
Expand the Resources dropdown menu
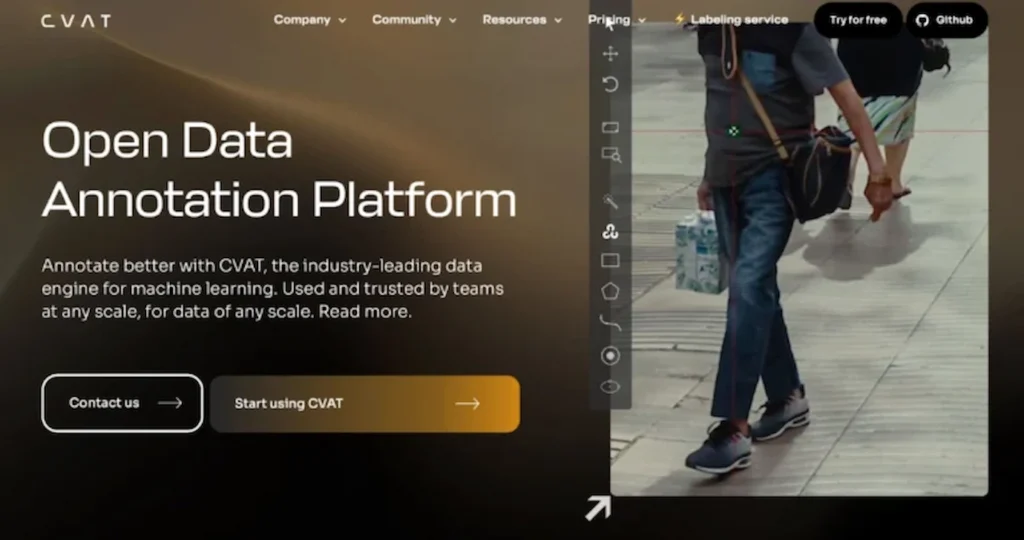[x=522, y=20]
